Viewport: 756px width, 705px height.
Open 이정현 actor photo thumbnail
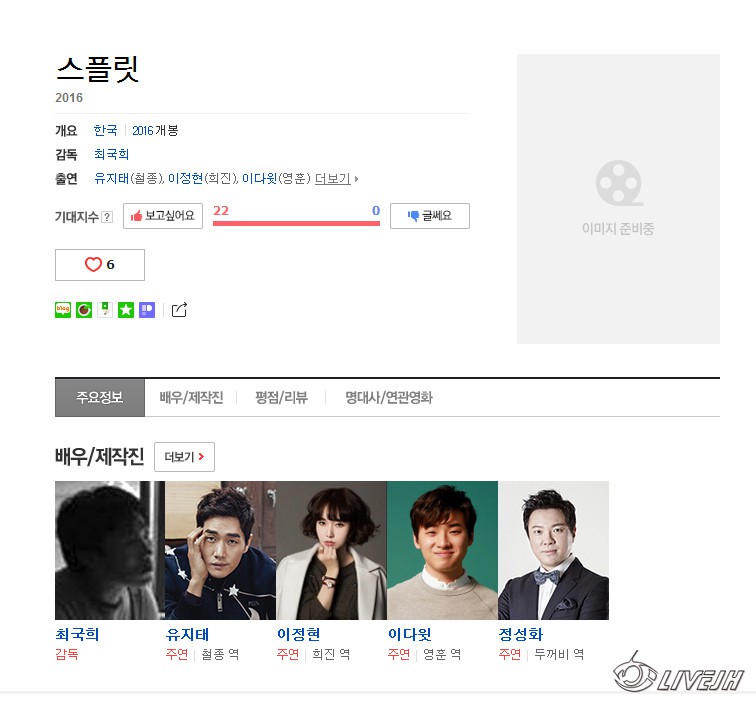pos(331,550)
